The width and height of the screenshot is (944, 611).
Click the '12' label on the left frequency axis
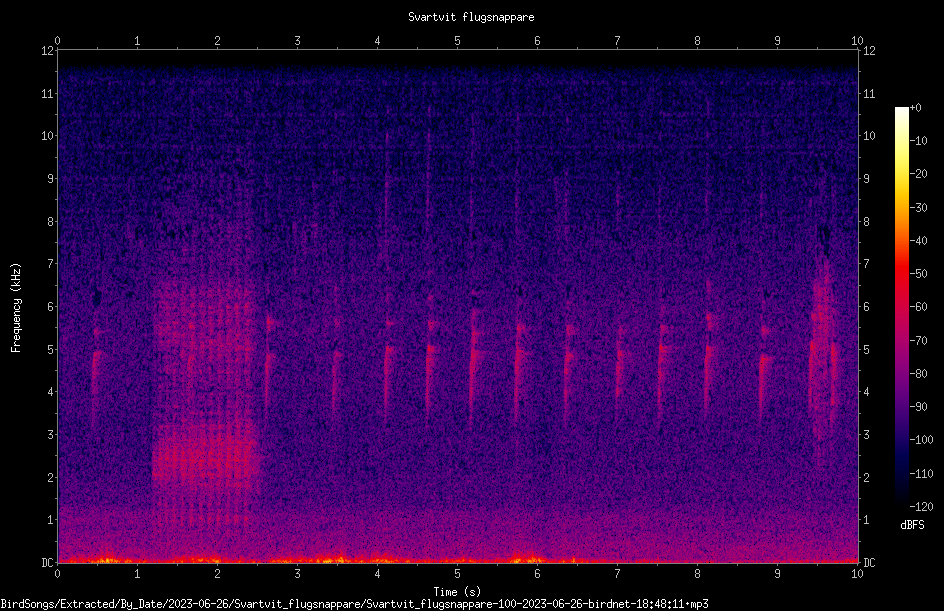click(x=48, y=51)
